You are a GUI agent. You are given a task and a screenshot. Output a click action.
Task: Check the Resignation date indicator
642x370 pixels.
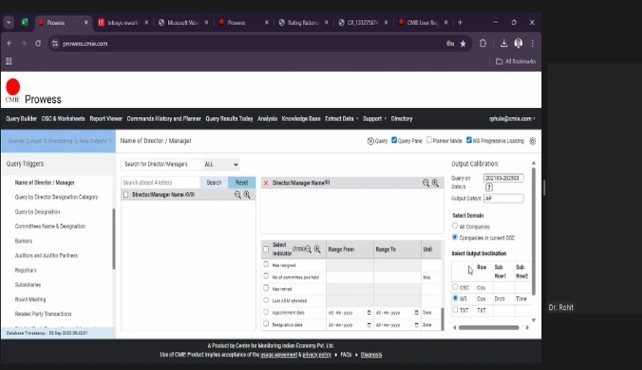[266, 324]
